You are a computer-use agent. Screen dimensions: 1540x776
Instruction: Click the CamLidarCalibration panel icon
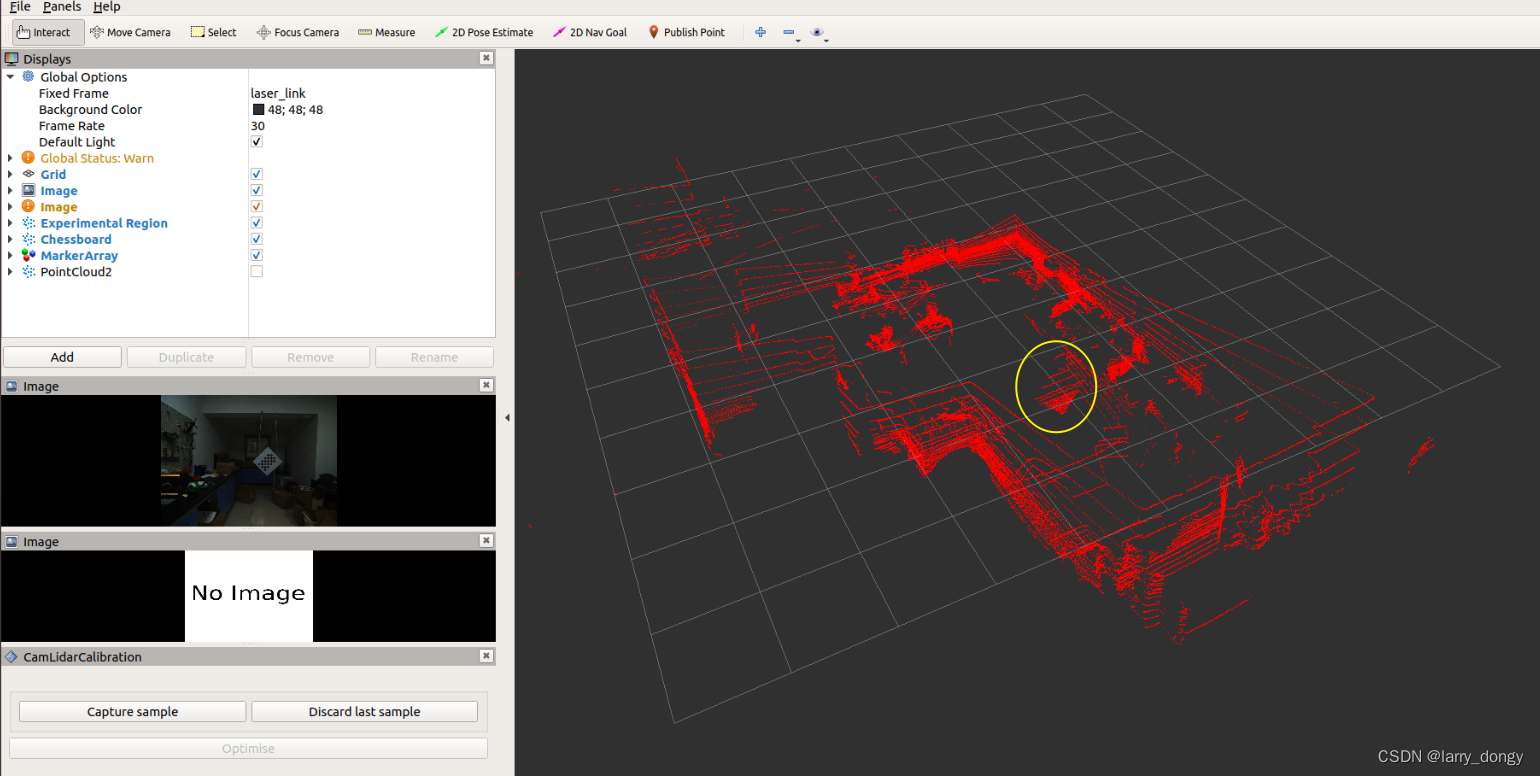click(12, 657)
